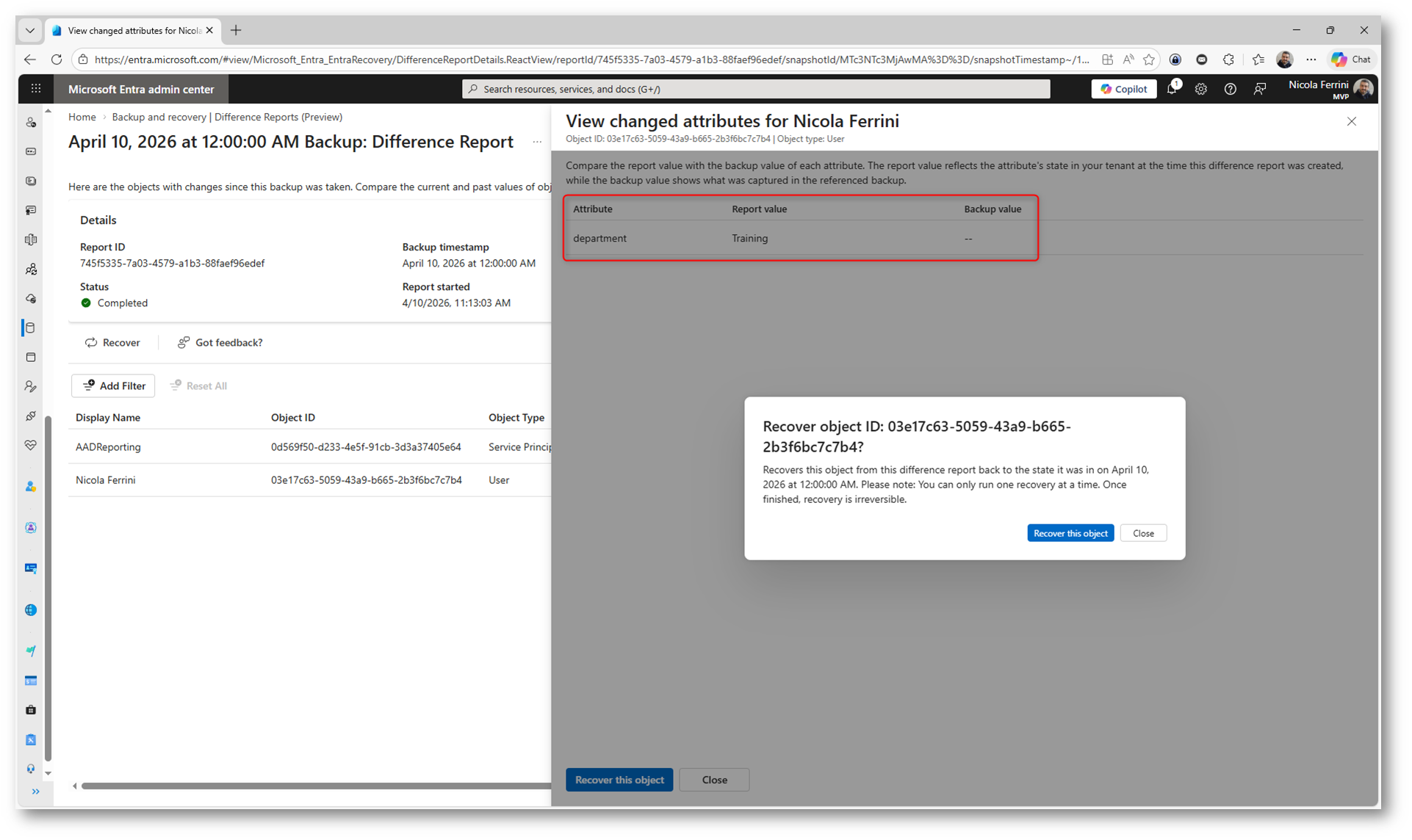Click the Recover toolbar command
Screen dimensions: 1412x840
112,342
